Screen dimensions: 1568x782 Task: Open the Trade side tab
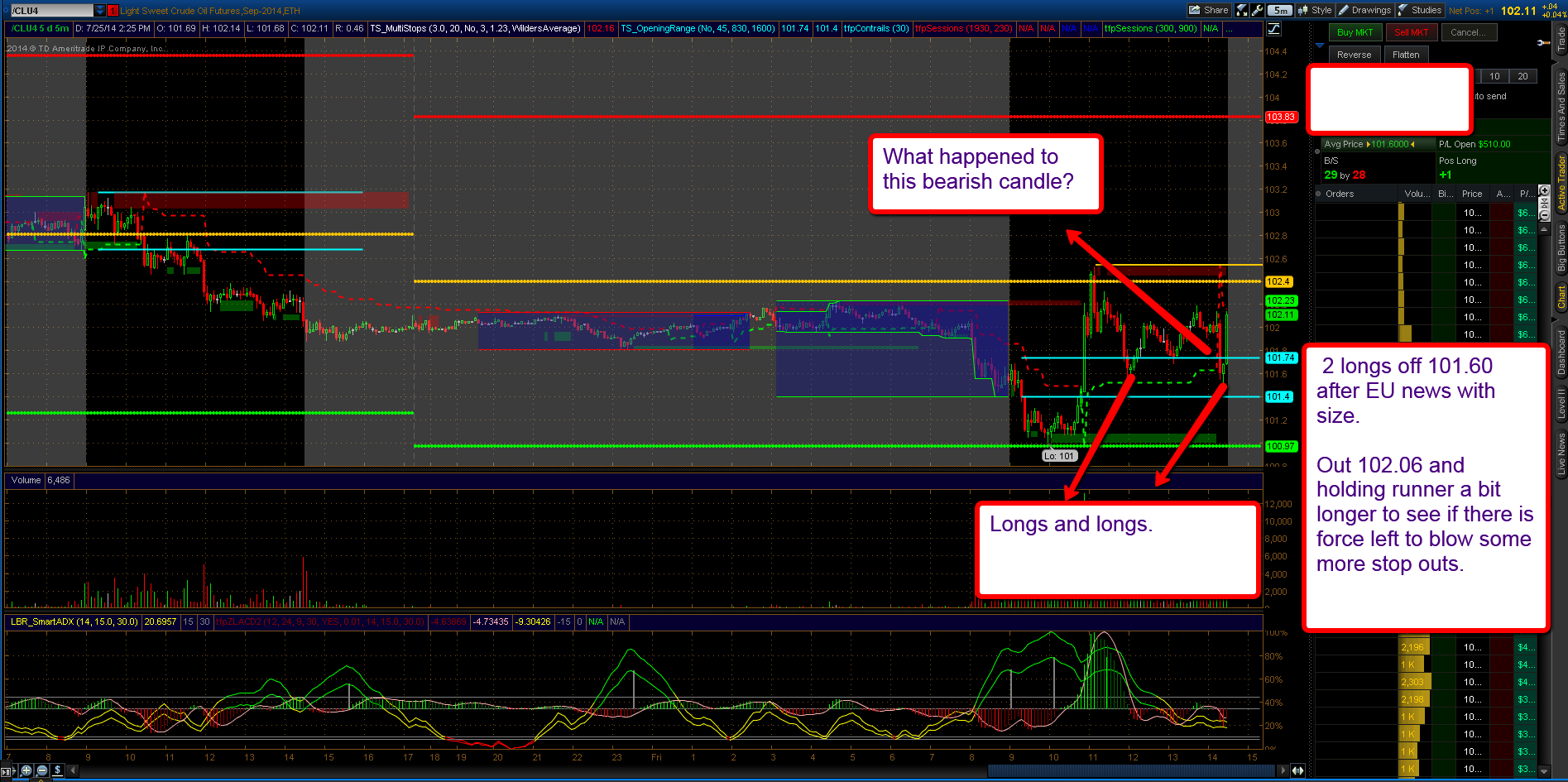(x=1561, y=40)
